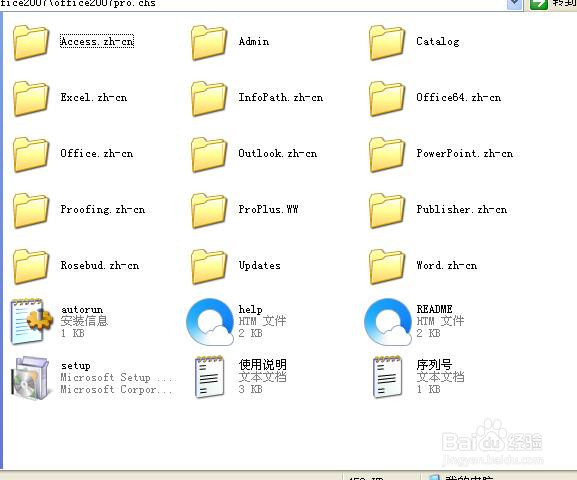This screenshot has width=577, height=480.
Task: Click the help HTM browser icon
Action: tap(210, 322)
